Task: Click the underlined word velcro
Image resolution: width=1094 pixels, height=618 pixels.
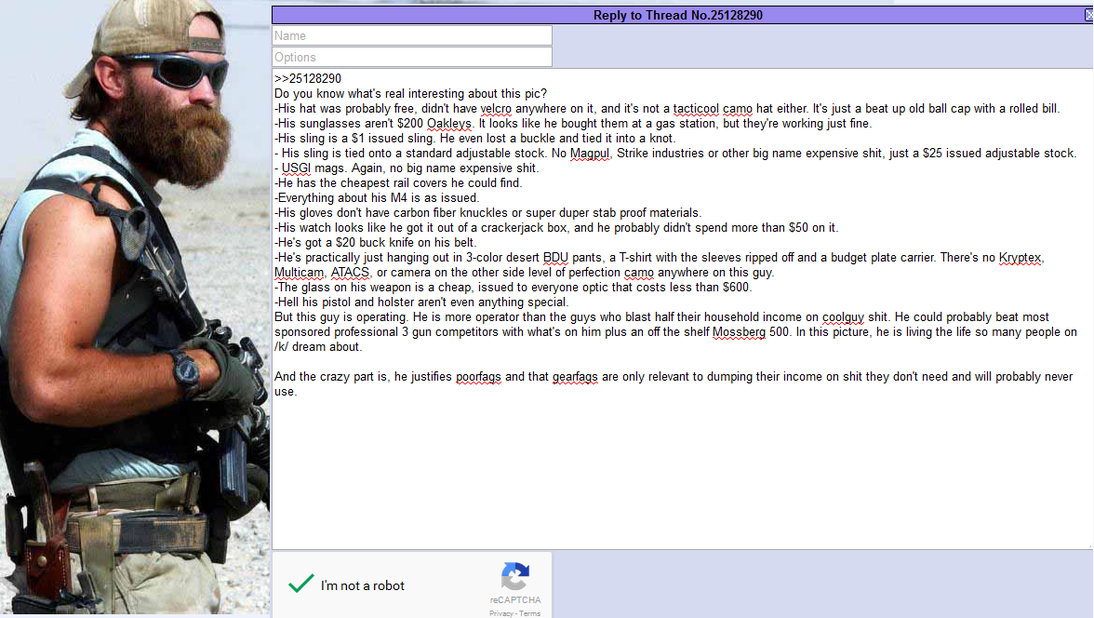Action: point(495,109)
